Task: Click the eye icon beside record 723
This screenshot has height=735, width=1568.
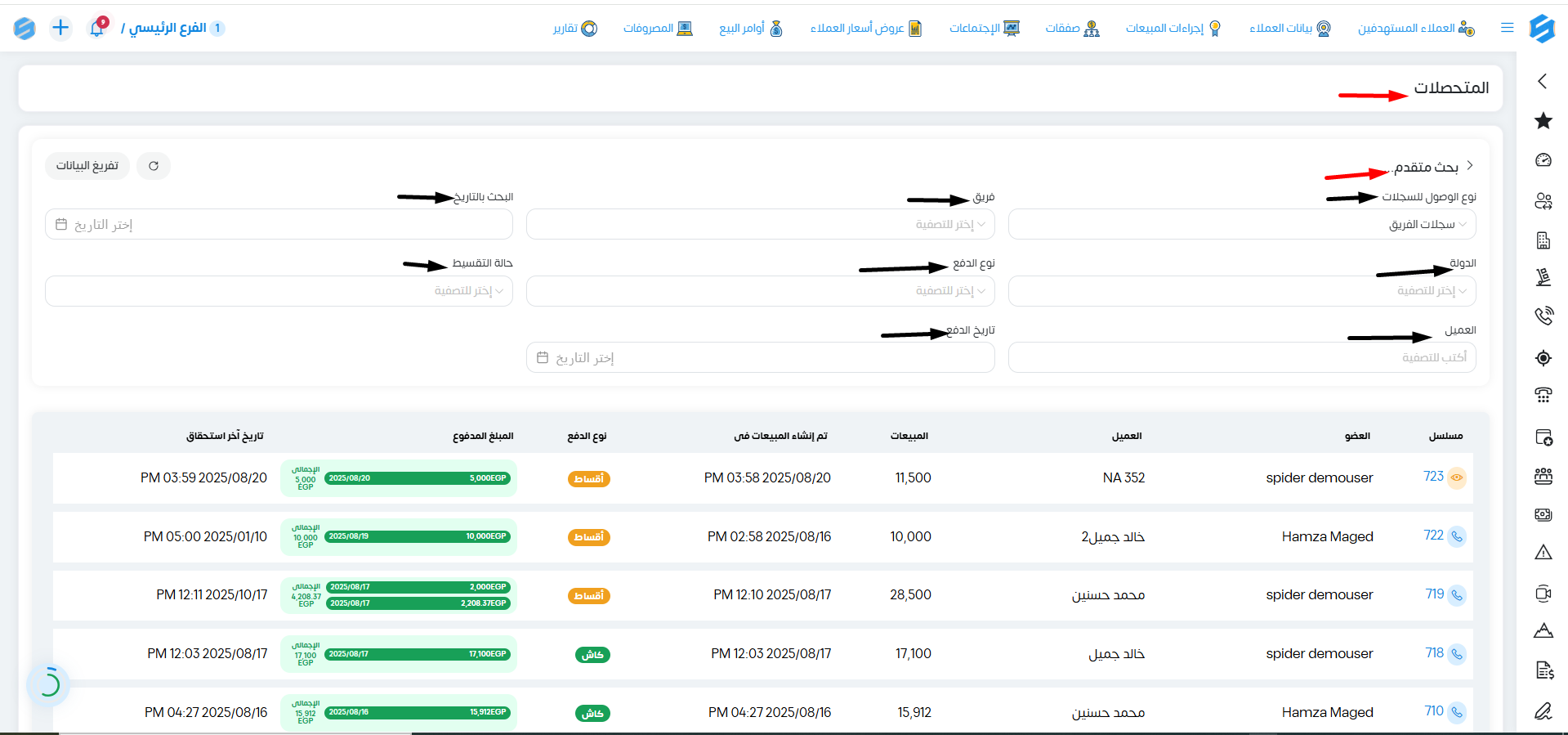Action: (1456, 477)
